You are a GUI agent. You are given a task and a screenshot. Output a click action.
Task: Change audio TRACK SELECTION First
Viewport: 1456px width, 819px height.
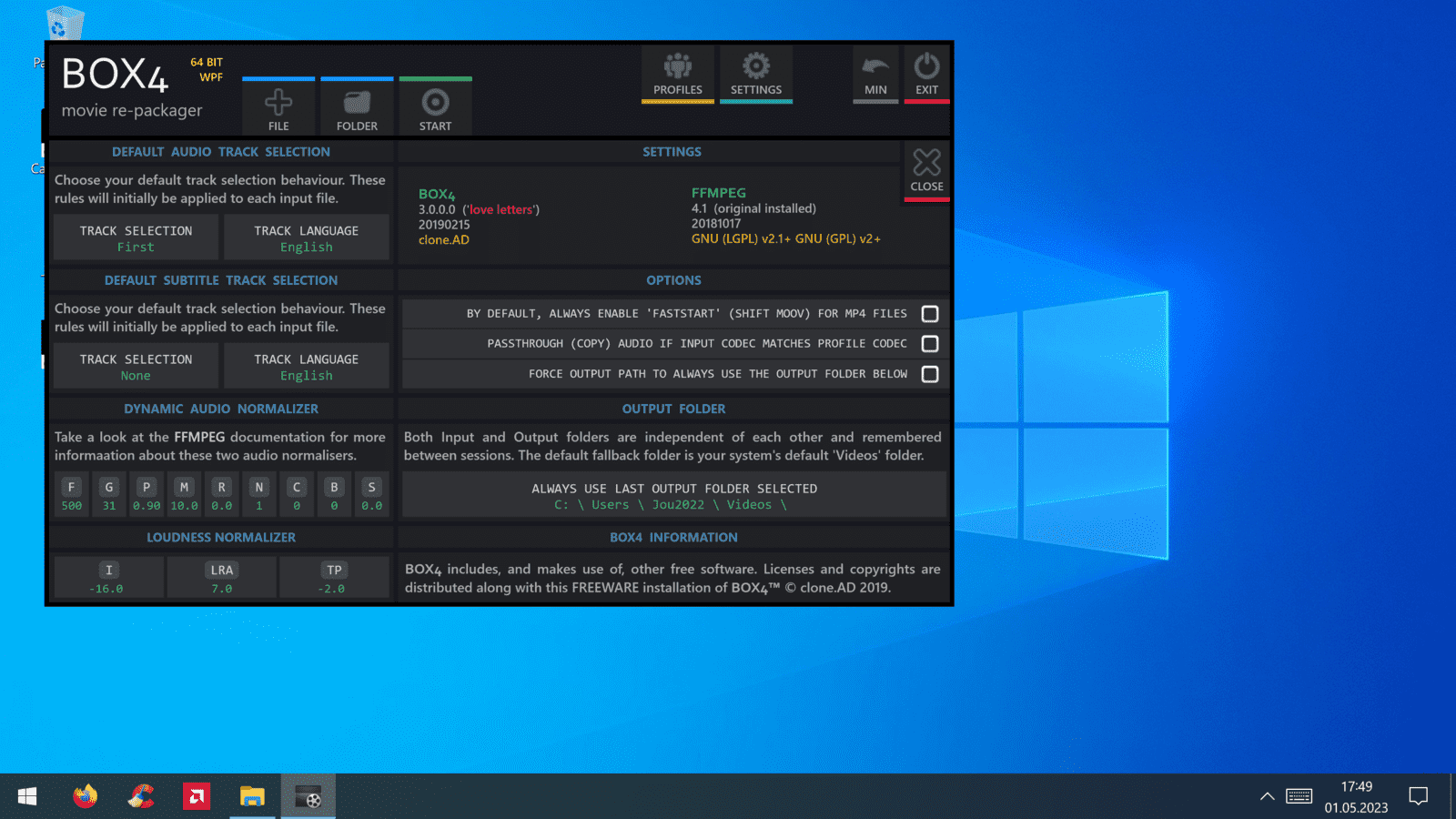point(136,238)
